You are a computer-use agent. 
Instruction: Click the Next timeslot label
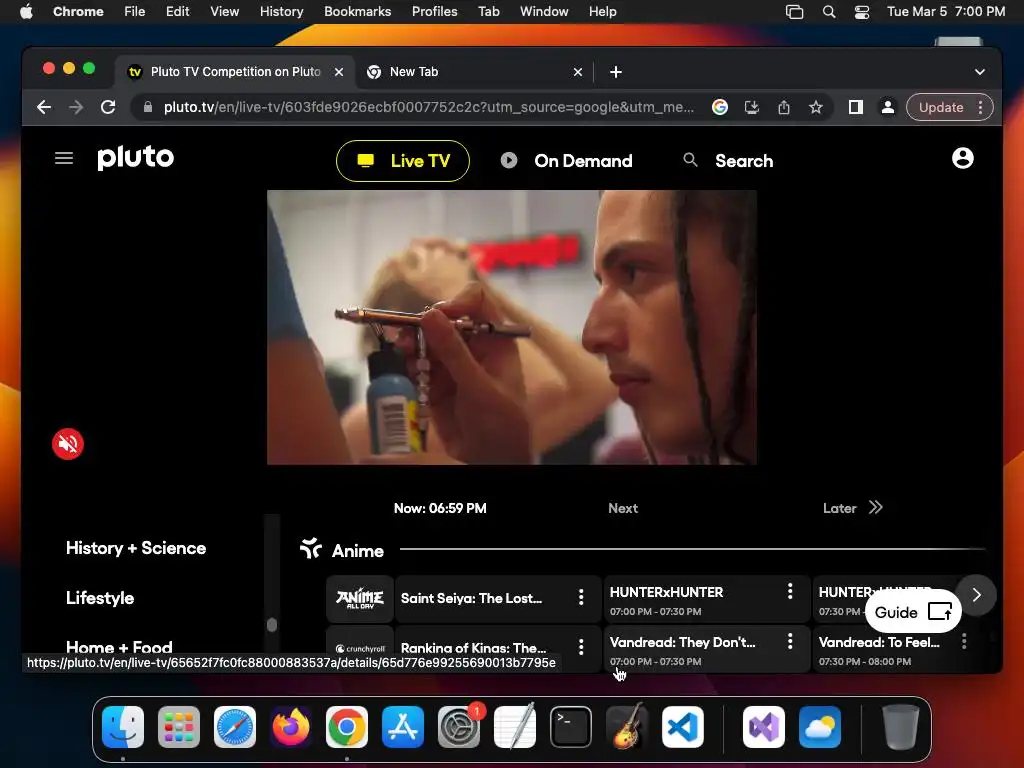[x=623, y=508]
